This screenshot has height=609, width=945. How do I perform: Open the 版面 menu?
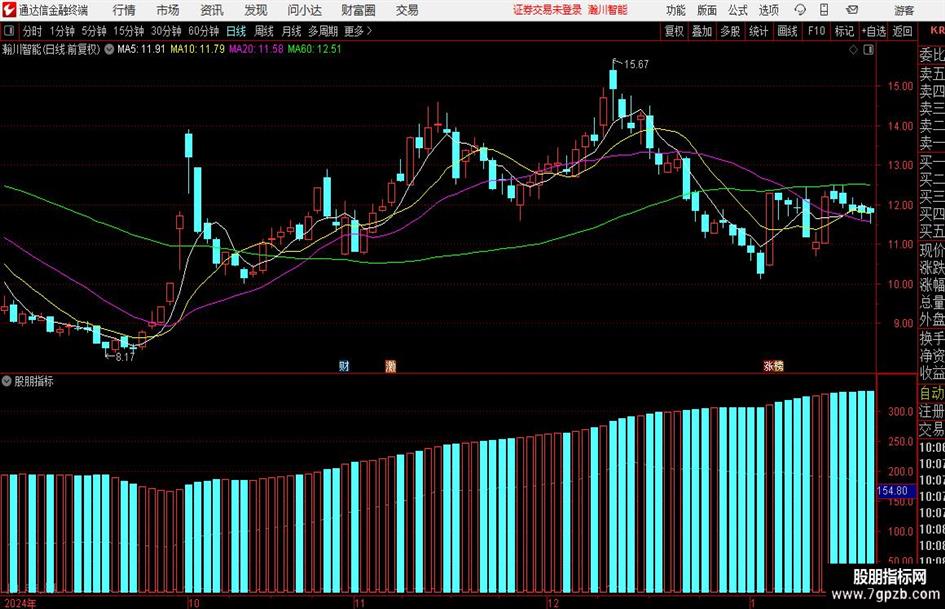click(706, 10)
